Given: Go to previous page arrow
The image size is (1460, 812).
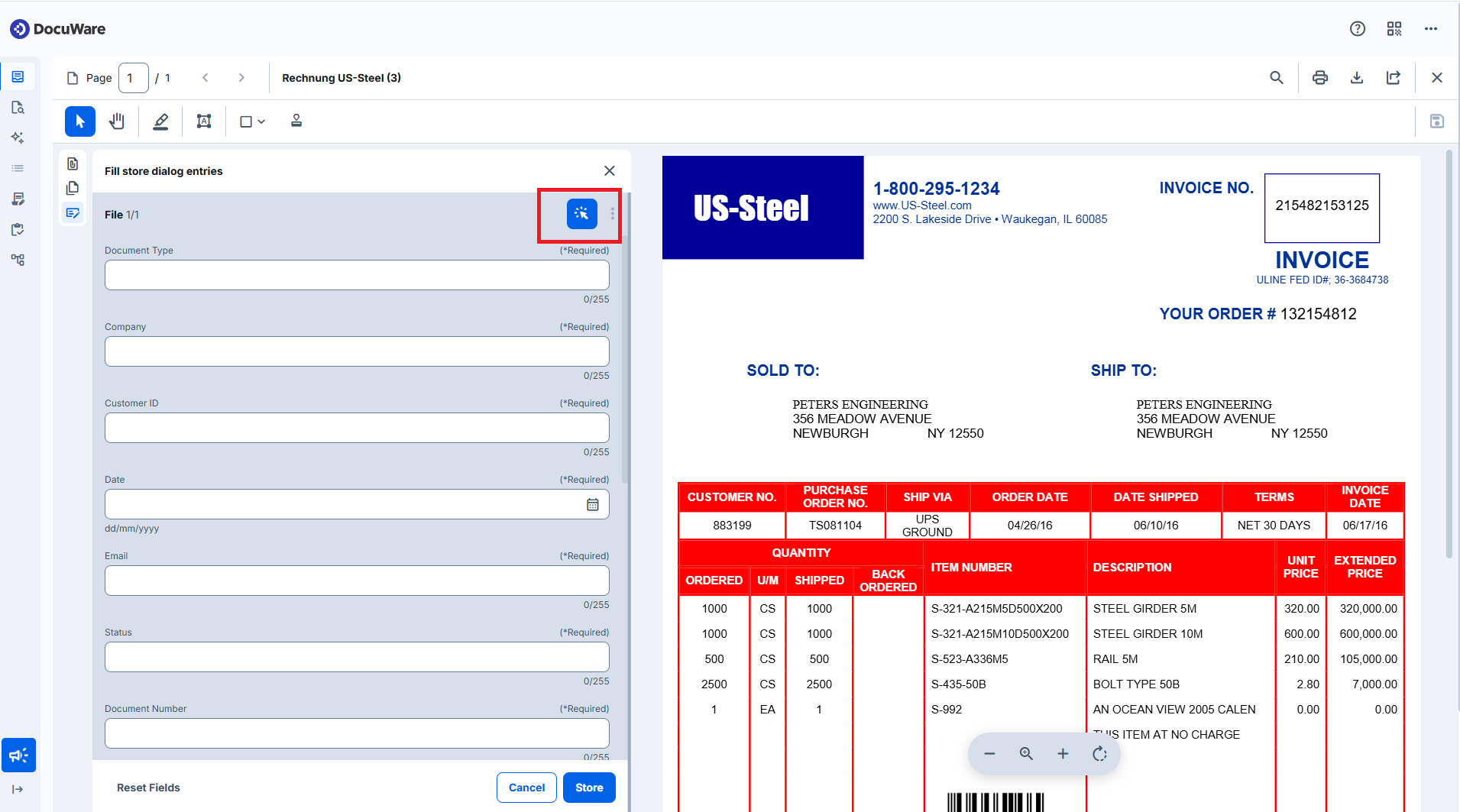Looking at the screenshot, I should click(x=205, y=78).
